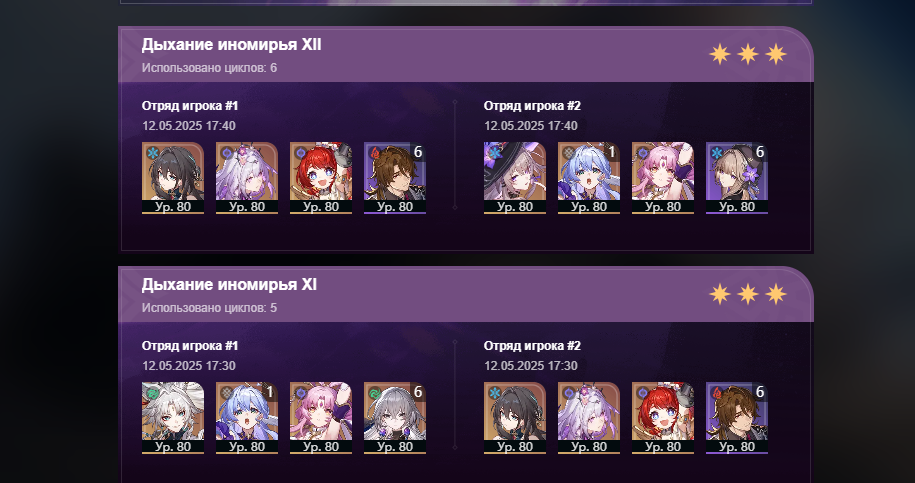Open lavender-haired character in stage XII team 1
915x483 pixels.
coord(247,178)
